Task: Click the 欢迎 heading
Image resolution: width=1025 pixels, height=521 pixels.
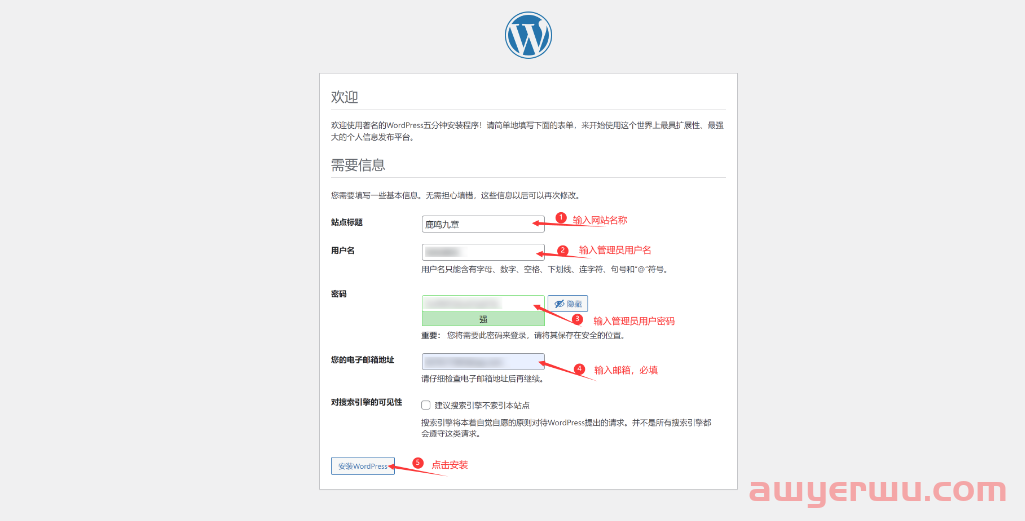Action: [x=344, y=97]
